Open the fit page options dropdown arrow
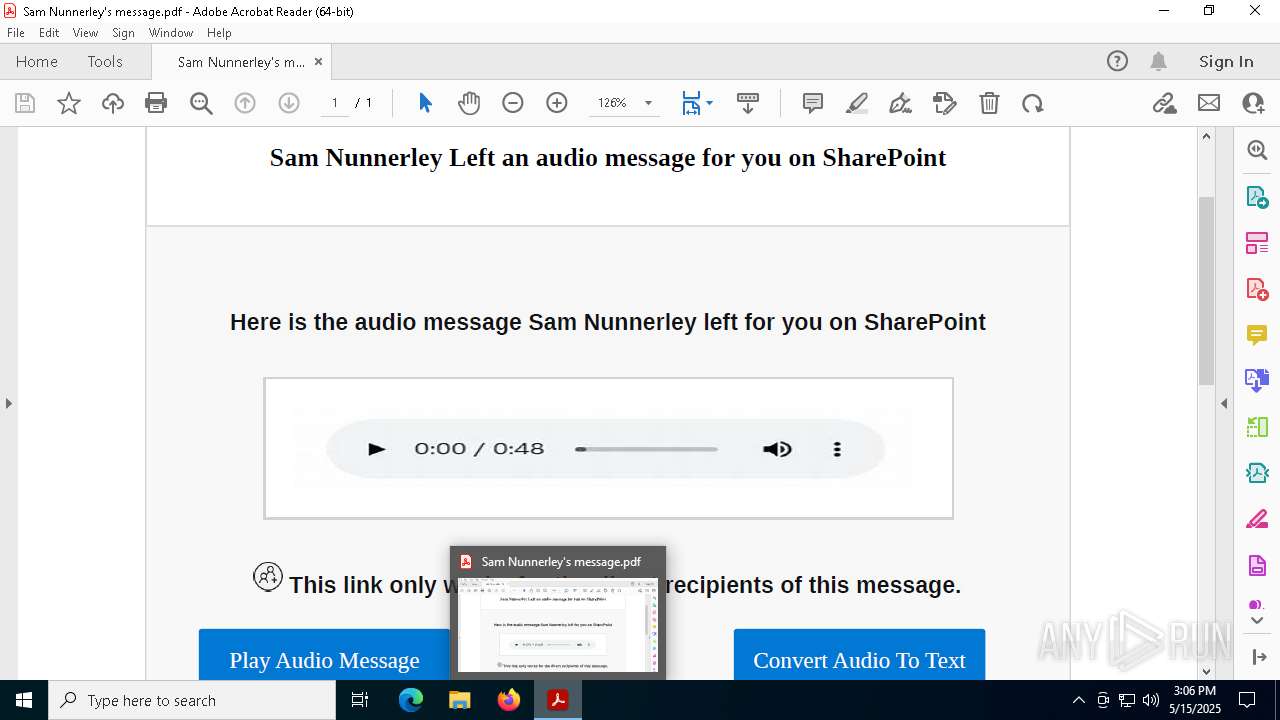The width and height of the screenshot is (1280, 720). [709, 103]
